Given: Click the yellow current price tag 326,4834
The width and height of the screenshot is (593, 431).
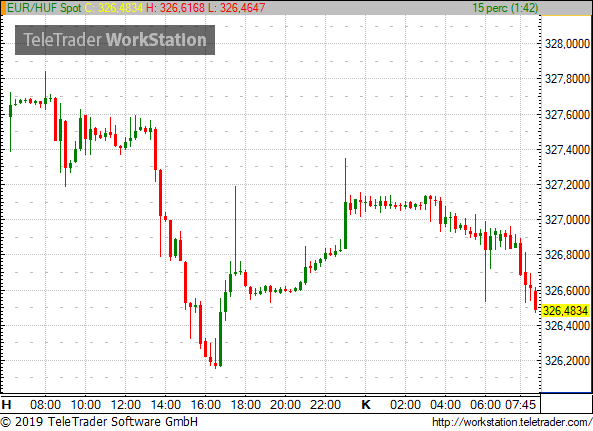Looking at the screenshot, I should [565, 311].
